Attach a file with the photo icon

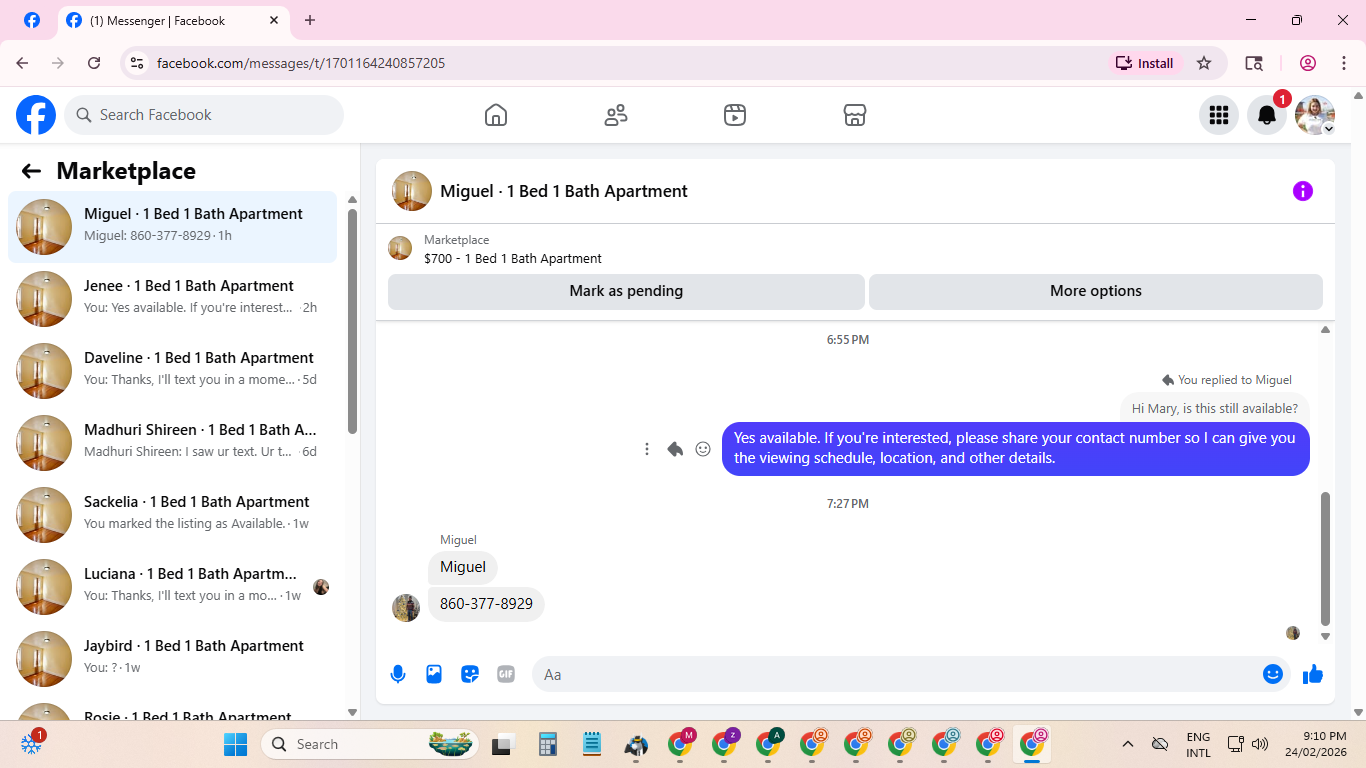coord(434,674)
